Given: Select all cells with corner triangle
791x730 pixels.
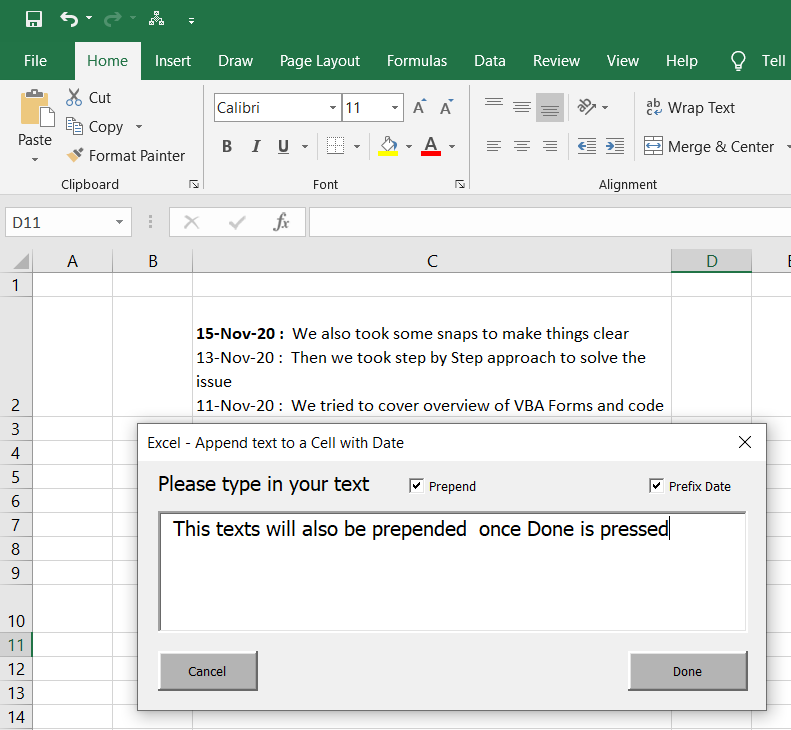Looking at the screenshot, I should tap(20, 261).
